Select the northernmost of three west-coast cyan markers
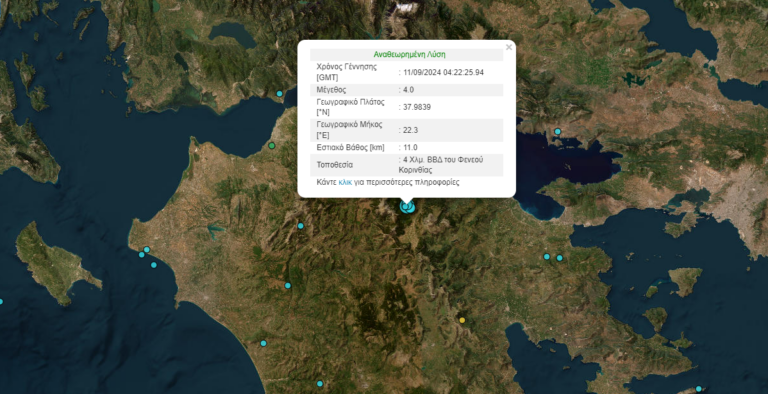This screenshot has height=394, width=768. pos(146,249)
